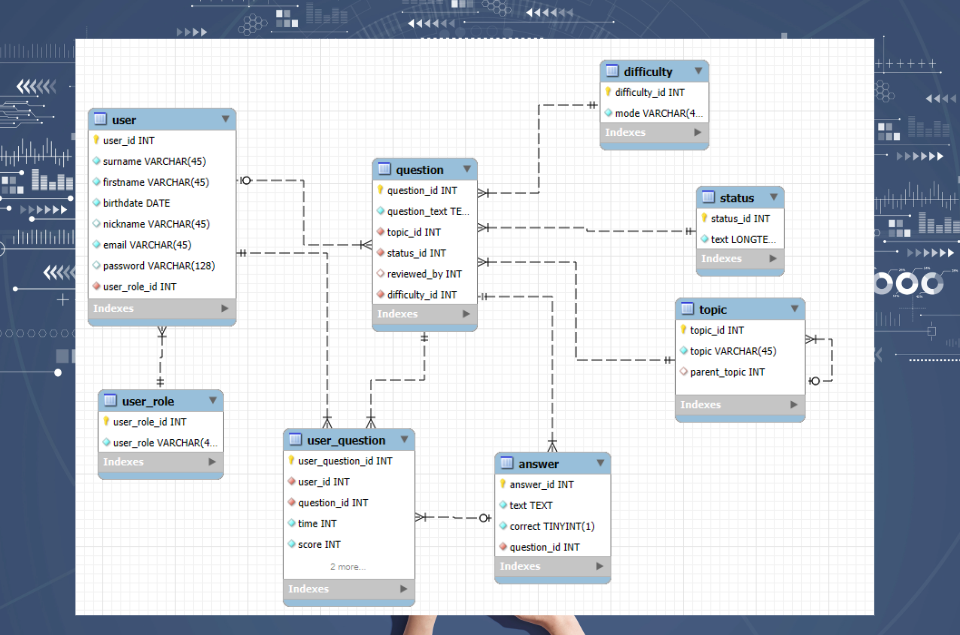Click the answer table header icon
Image resolution: width=960 pixels, height=635 pixels.
(x=507, y=464)
